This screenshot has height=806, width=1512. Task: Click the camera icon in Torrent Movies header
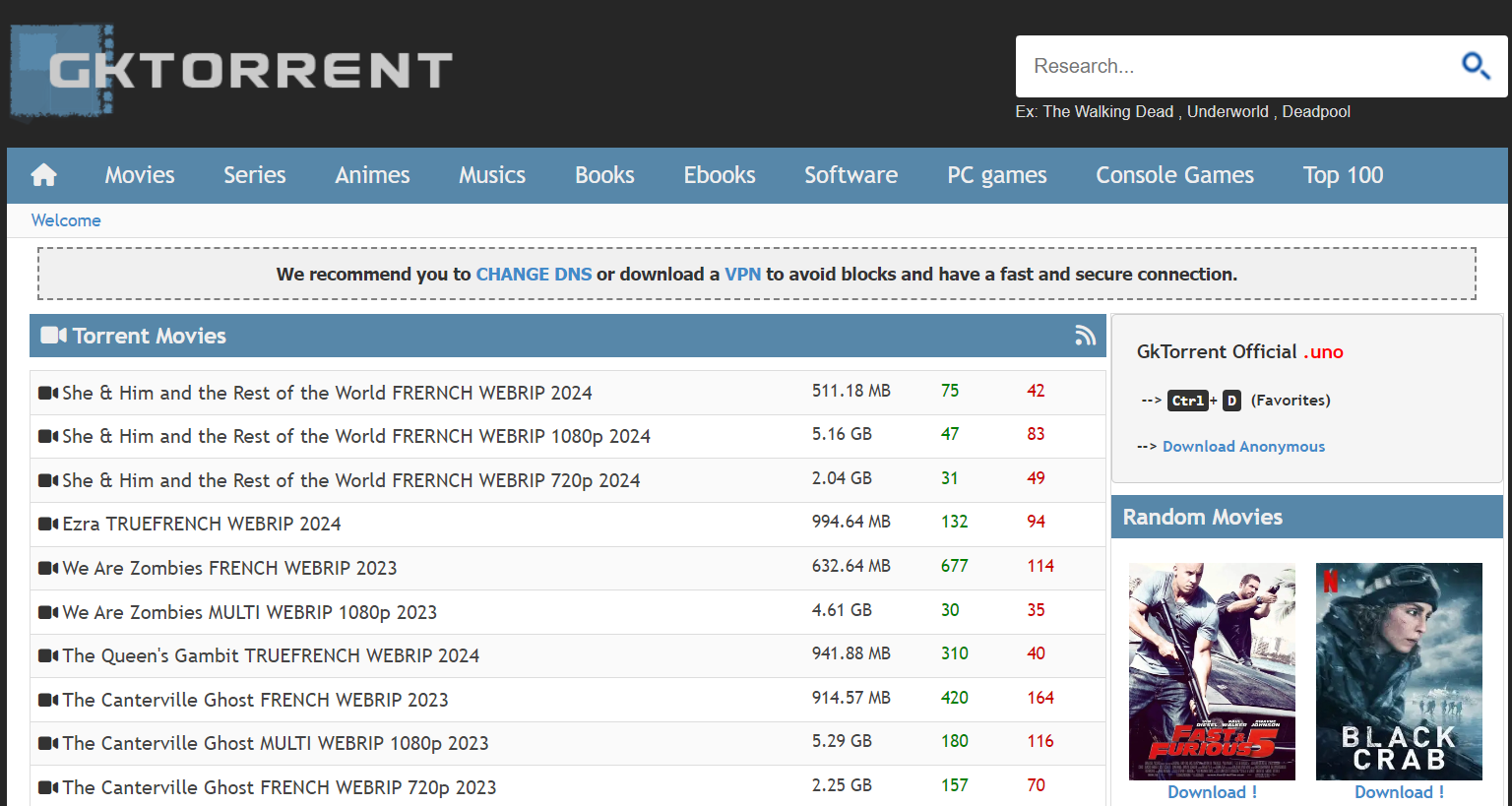coord(53,336)
